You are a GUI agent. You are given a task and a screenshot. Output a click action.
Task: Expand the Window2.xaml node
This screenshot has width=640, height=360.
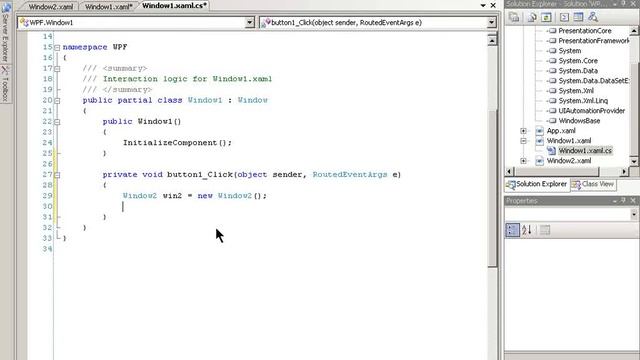pyautogui.click(x=523, y=161)
